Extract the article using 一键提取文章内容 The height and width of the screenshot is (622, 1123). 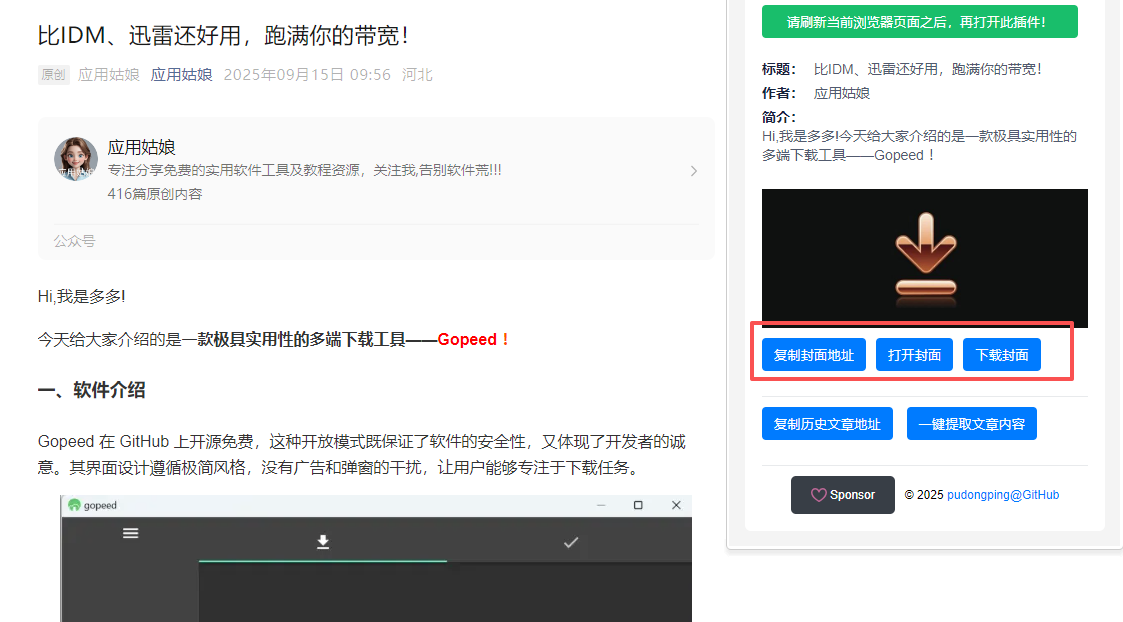click(971, 424)
